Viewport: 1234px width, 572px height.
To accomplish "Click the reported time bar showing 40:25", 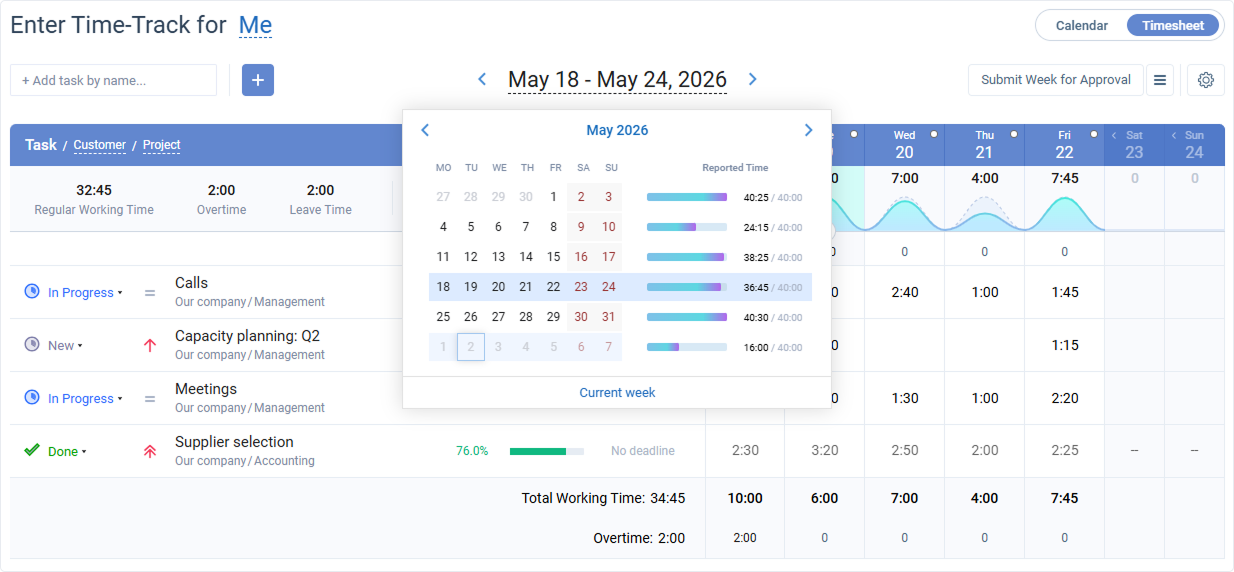I will [x=687, y=197].
